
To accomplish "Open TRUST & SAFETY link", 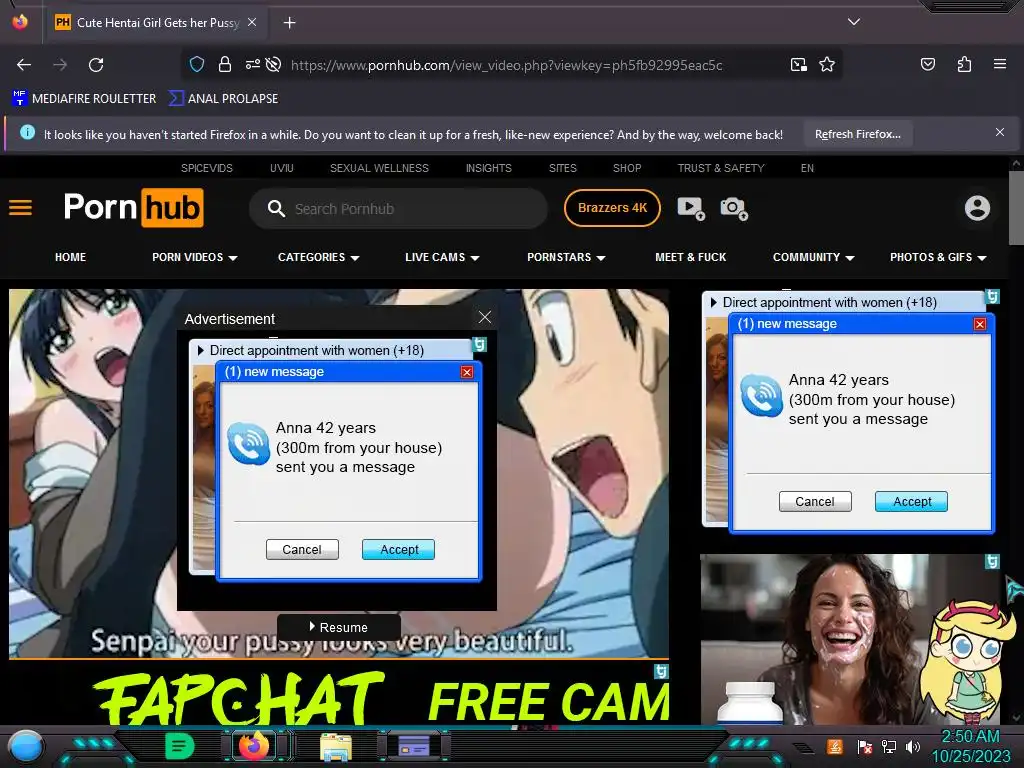I will [721, 168].
